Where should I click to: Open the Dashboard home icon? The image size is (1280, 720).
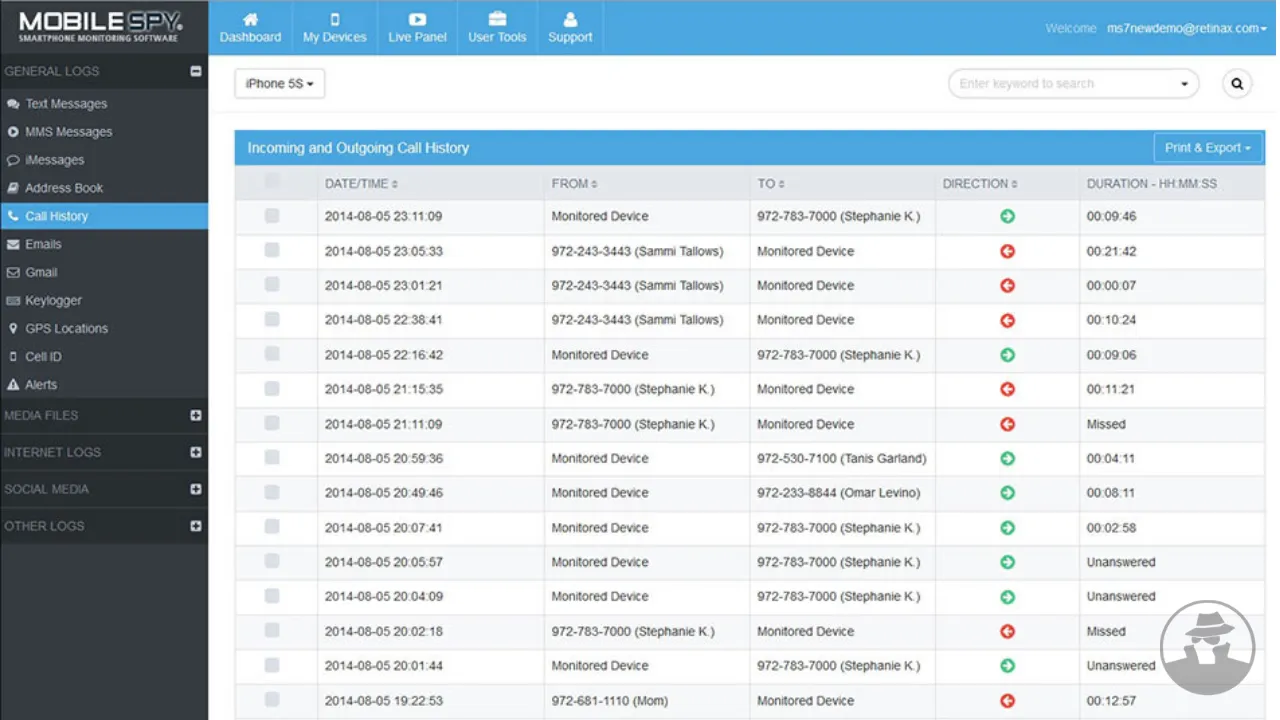pos(251,19)
